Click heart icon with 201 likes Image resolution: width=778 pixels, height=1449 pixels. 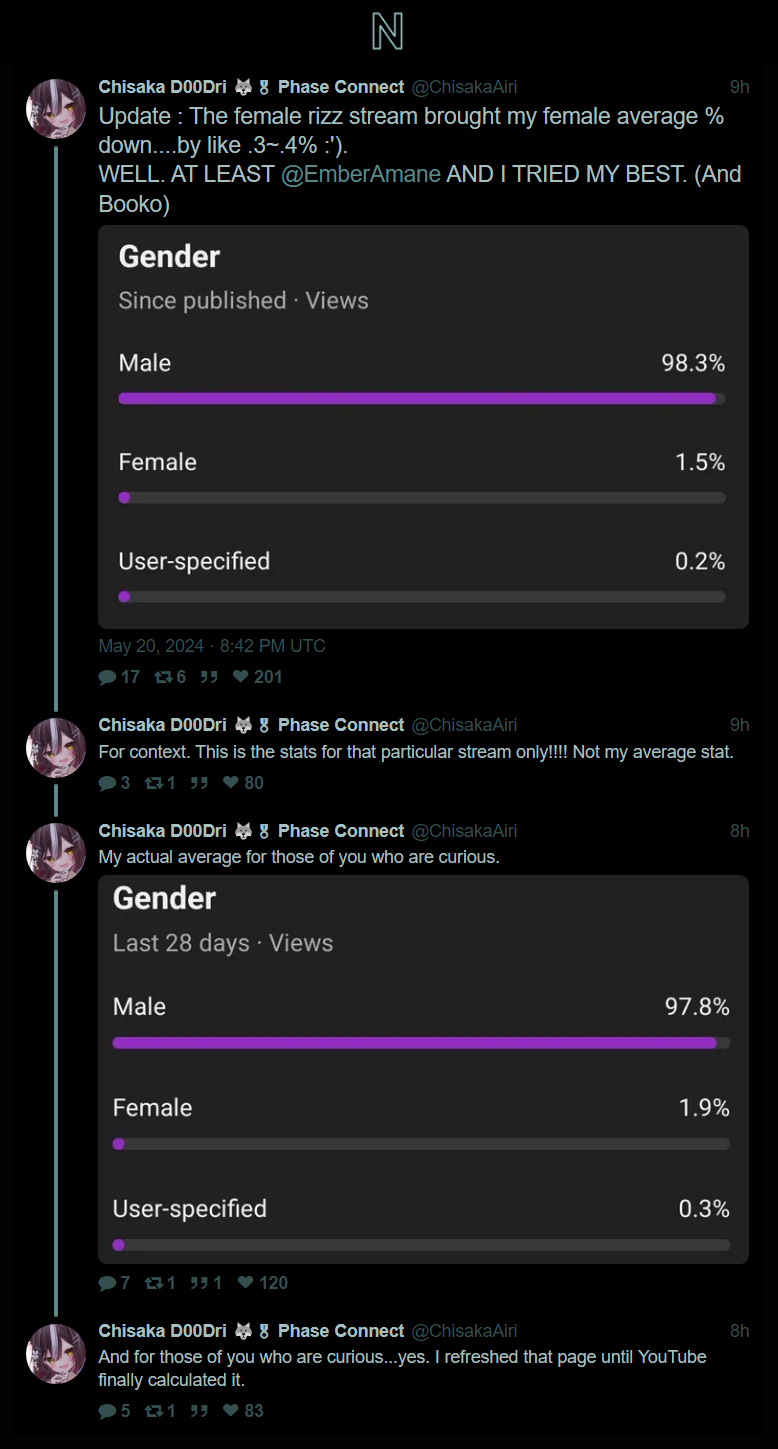point(240,677)
